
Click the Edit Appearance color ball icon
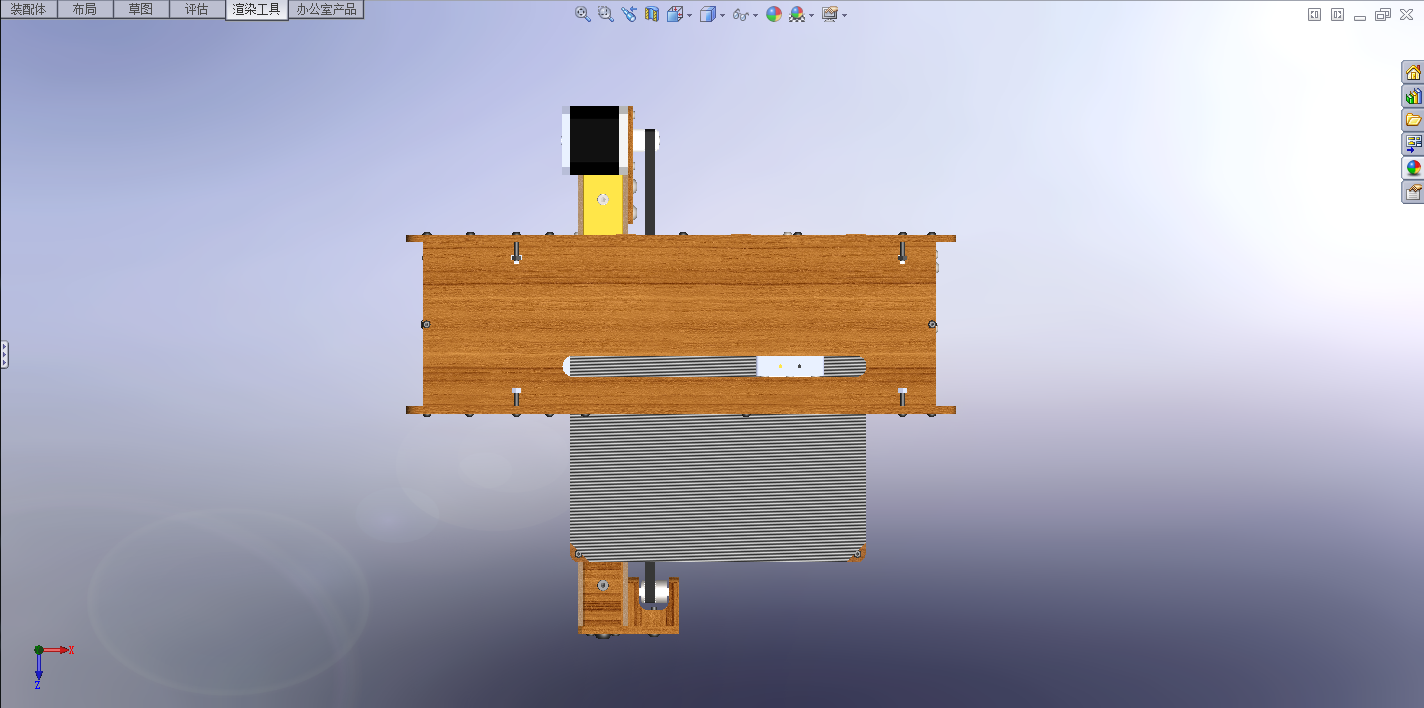point(774,14)
